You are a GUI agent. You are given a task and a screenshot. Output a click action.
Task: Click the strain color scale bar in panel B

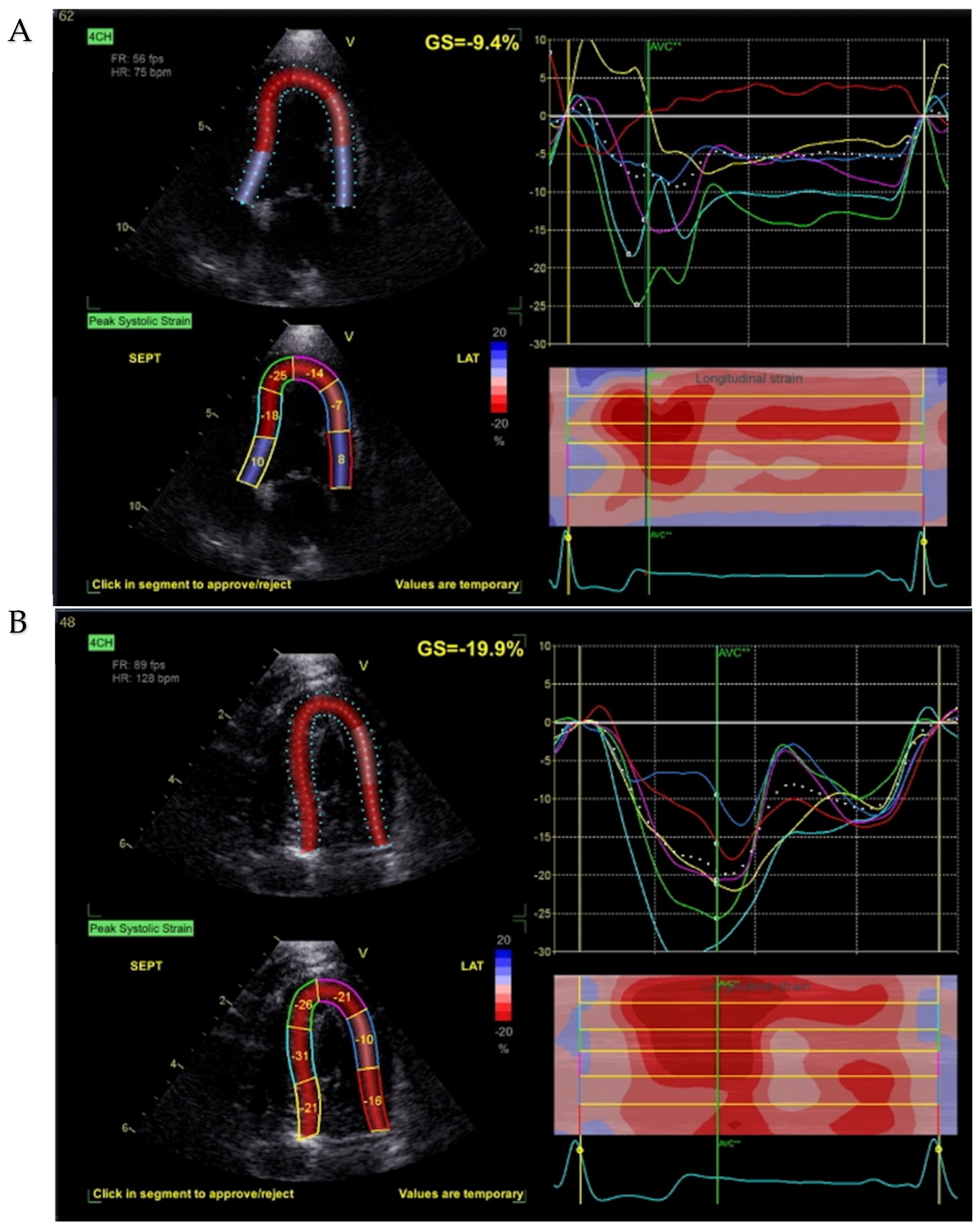(x=503, y=985)
